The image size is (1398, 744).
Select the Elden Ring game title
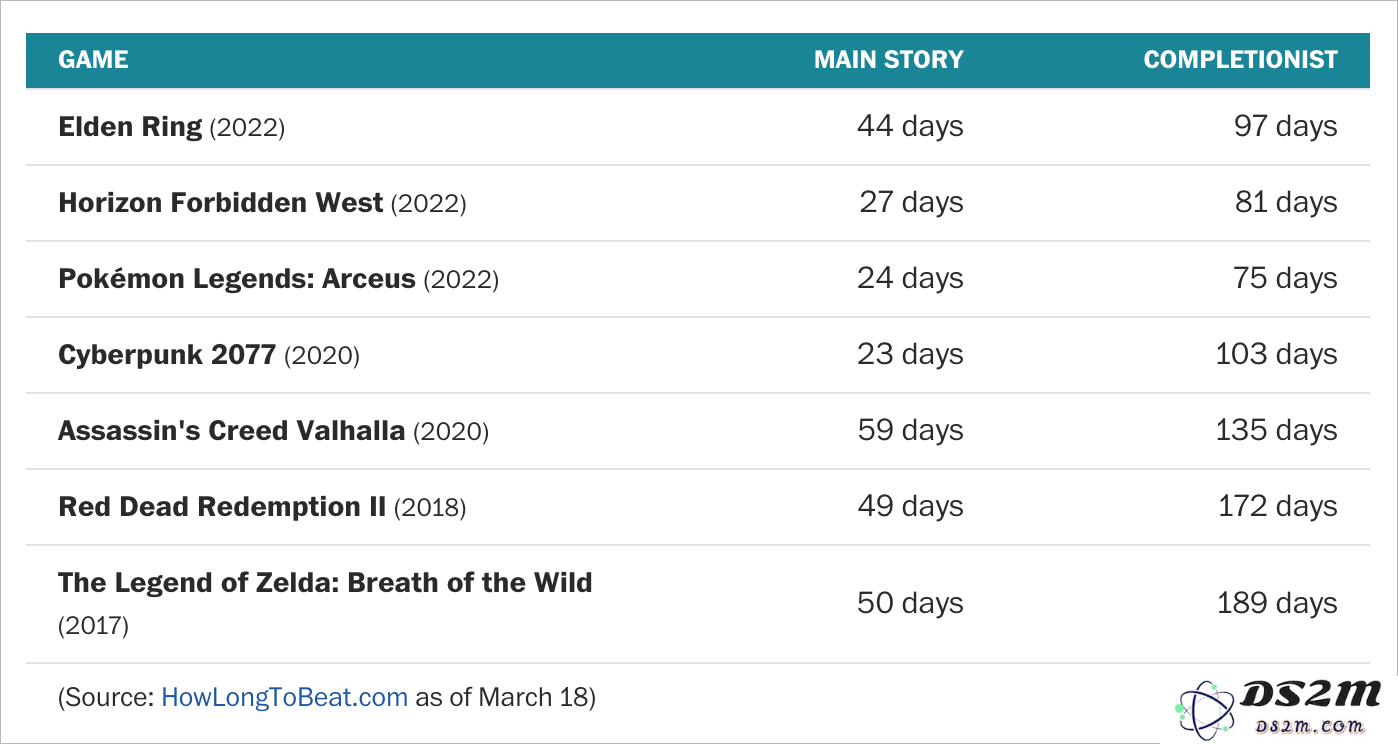coord(130,127)
